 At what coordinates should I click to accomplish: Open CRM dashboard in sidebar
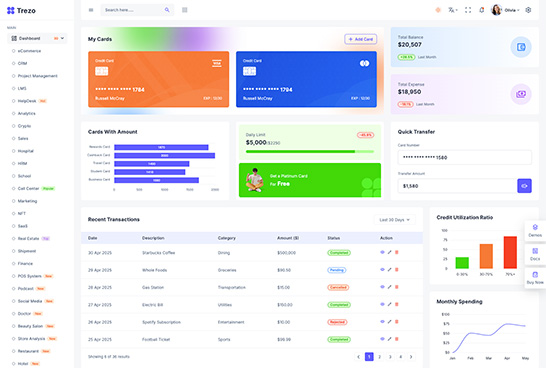pos(22,63)
